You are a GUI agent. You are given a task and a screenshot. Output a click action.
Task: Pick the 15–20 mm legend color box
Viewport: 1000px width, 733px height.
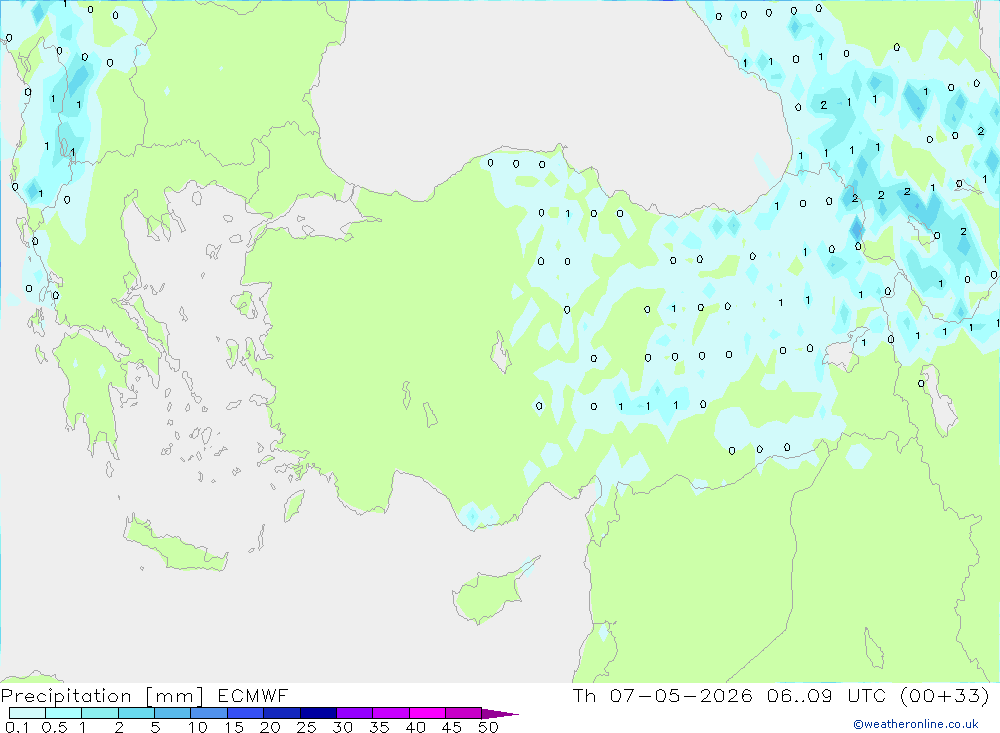click(245, 713)
